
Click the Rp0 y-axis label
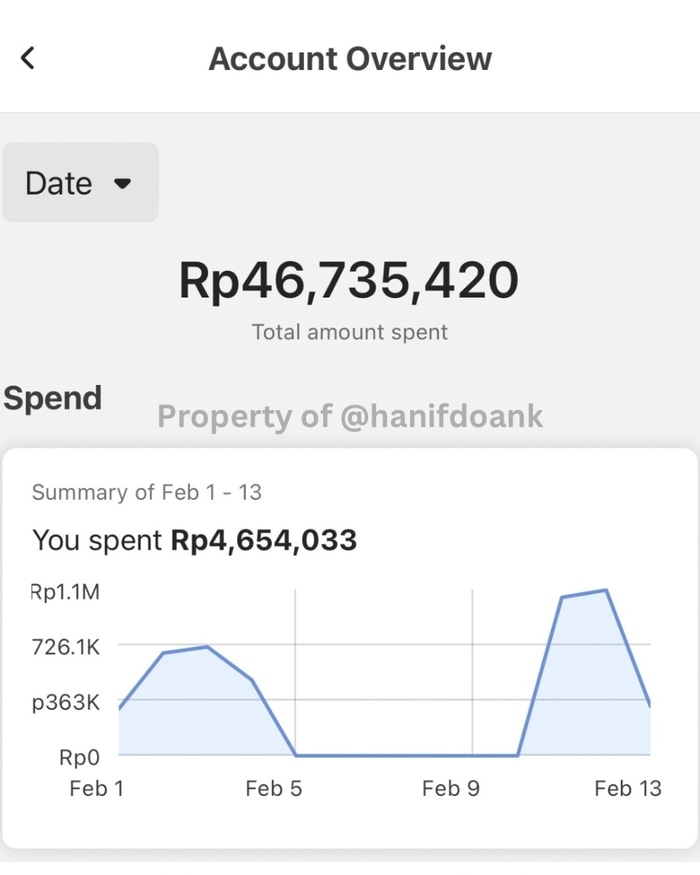click(x=79, y=757)
